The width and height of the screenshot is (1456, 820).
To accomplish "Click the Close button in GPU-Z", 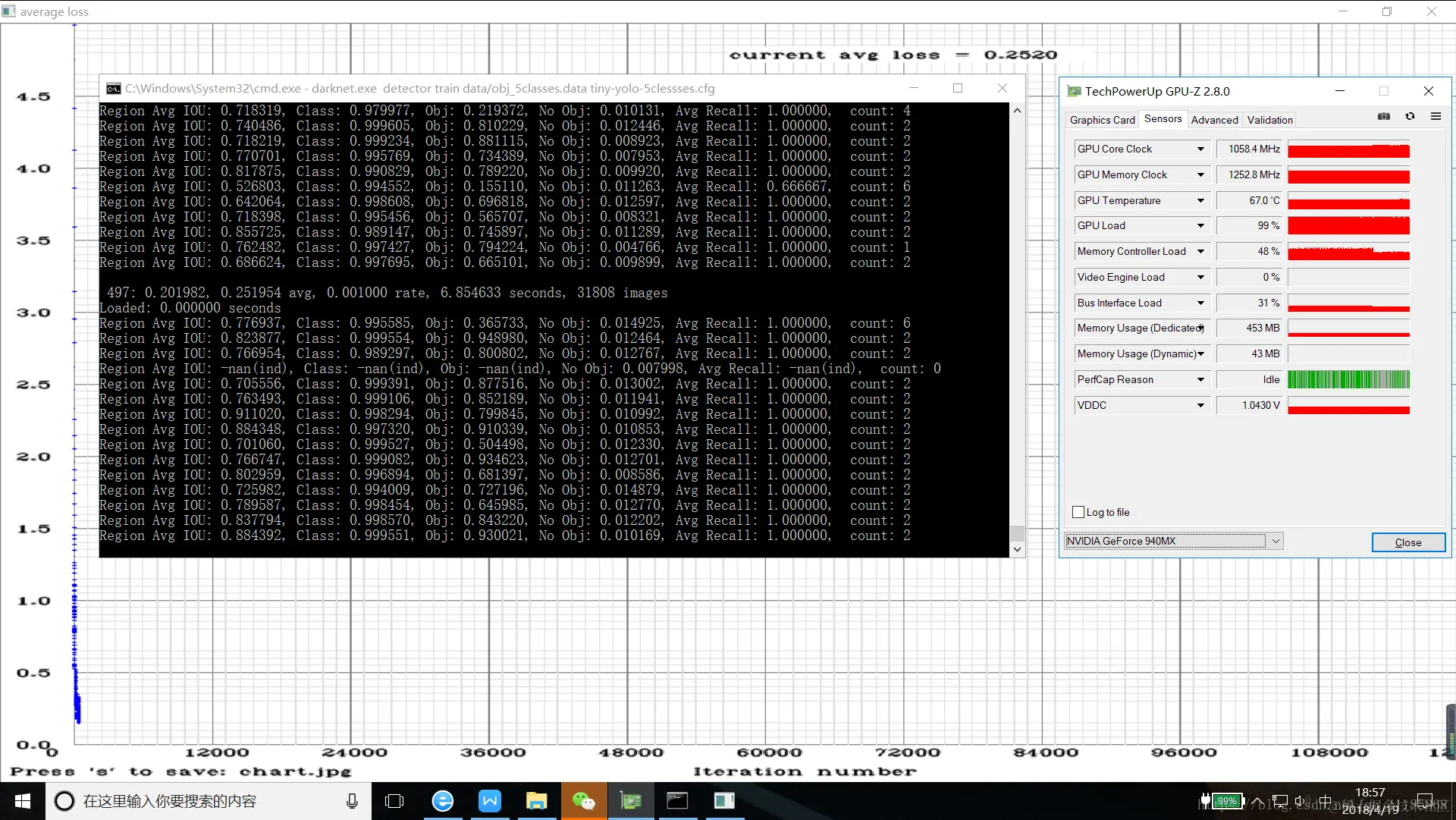I will [x=1407, y=542].
